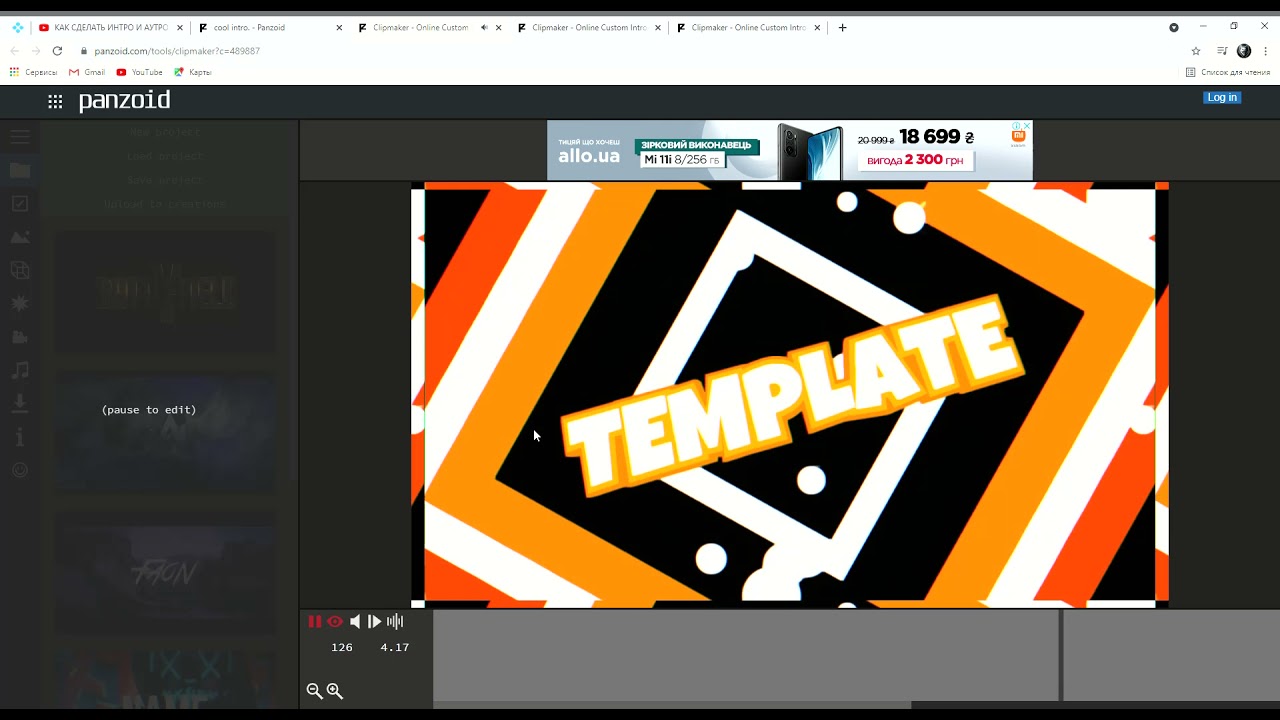This screenshot has height=720, width=1280.
Task: Open the download render panel icon
Action: click(20, 402)
